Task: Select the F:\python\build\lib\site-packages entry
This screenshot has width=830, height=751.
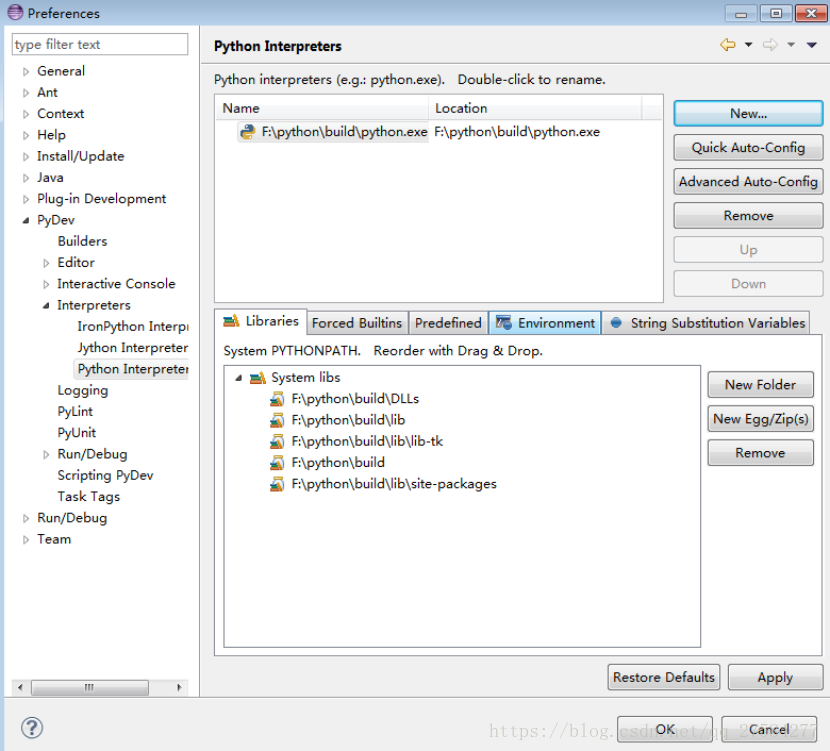Action: tap(394, 484)
